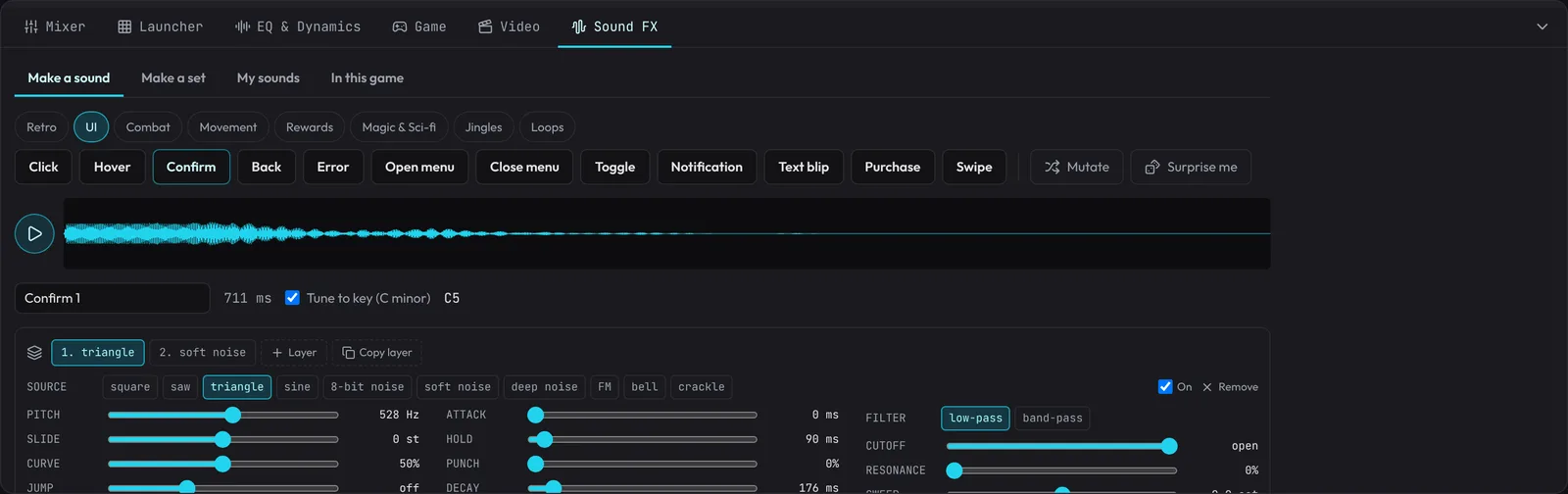
Task: Choose the Jingles category chip
Action: (x=483, y=127)
